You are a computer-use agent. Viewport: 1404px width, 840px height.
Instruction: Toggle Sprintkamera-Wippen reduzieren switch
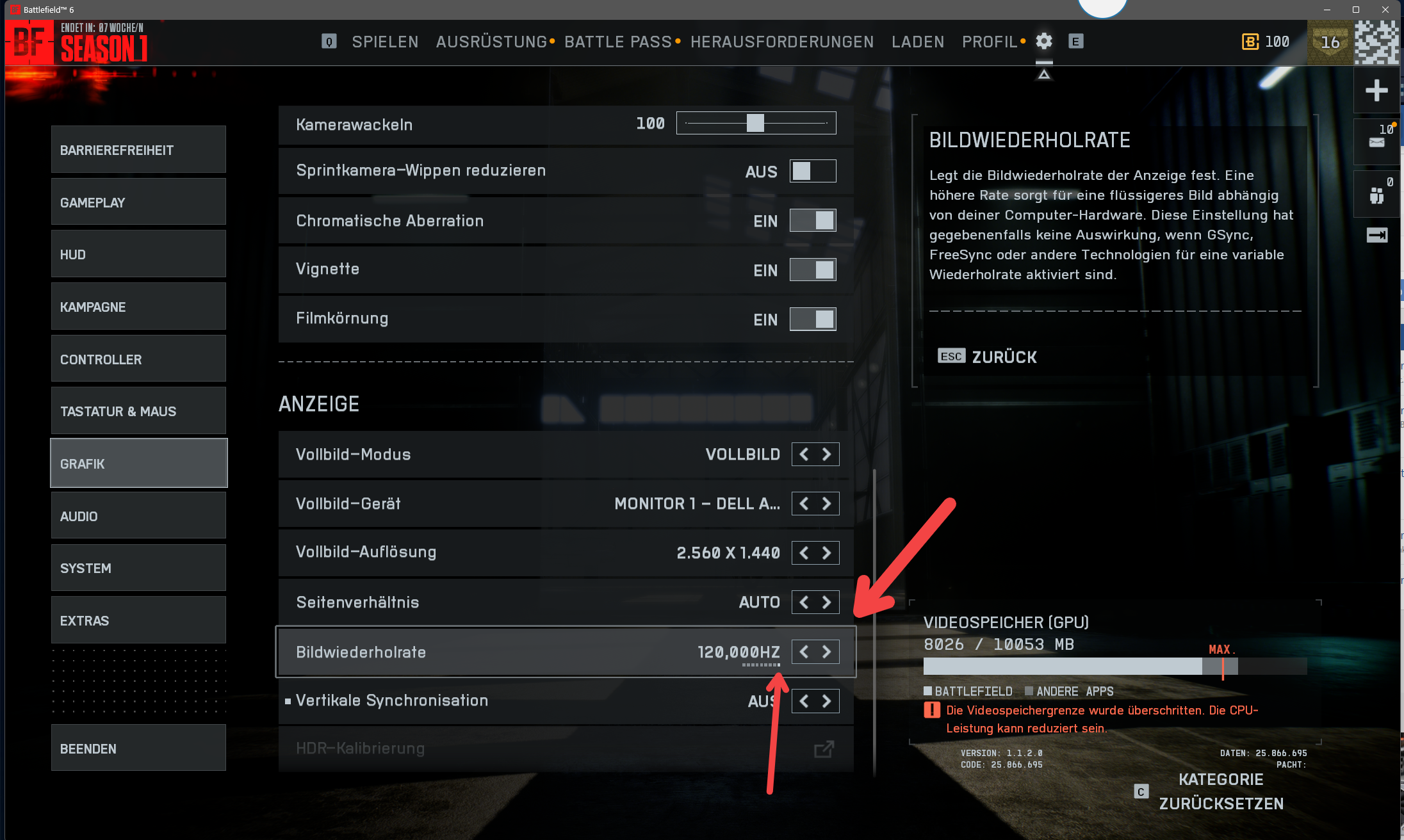[x=813, y=171]
